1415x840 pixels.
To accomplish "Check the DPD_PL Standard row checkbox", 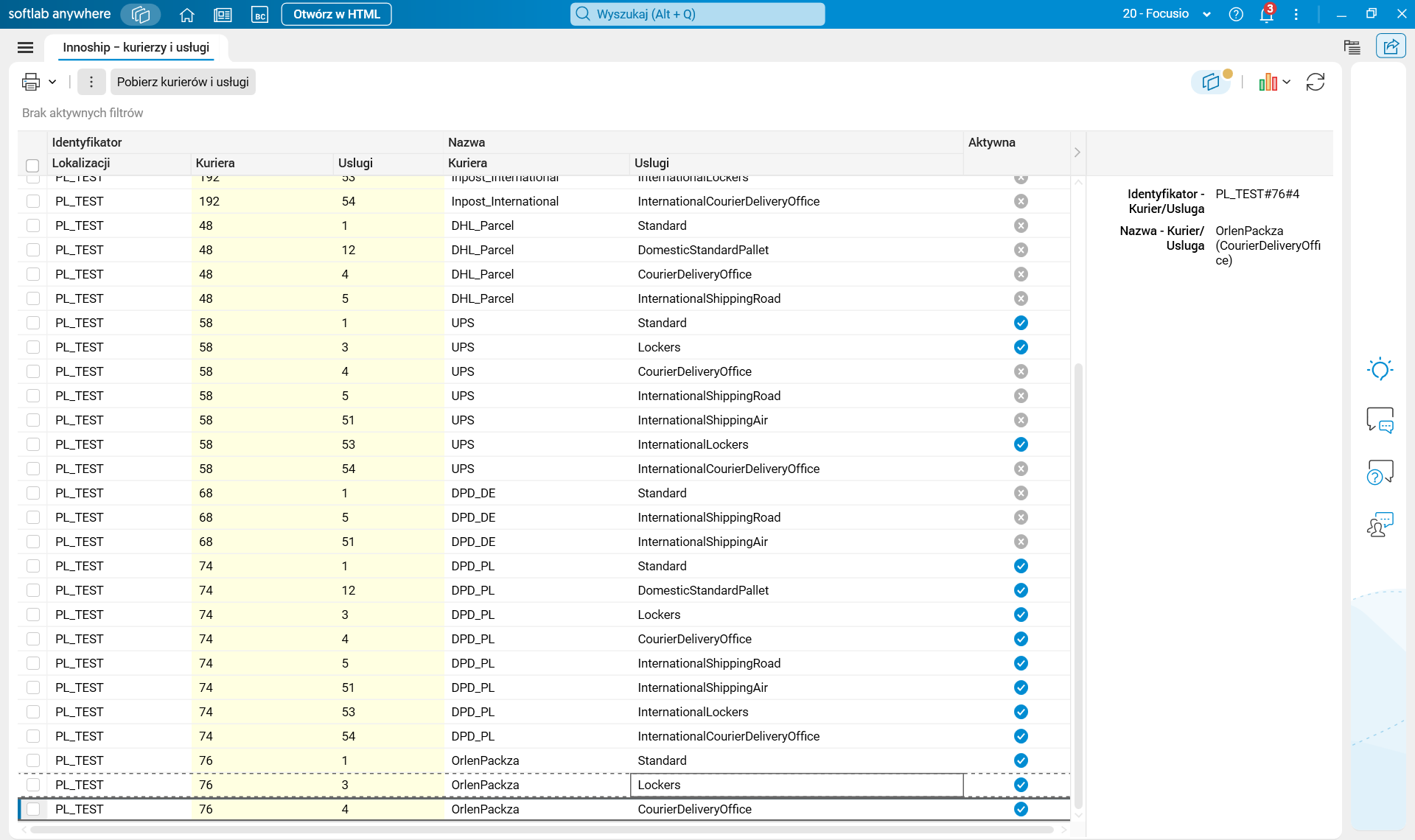I will pyautogui.click(x=33, y=566).
